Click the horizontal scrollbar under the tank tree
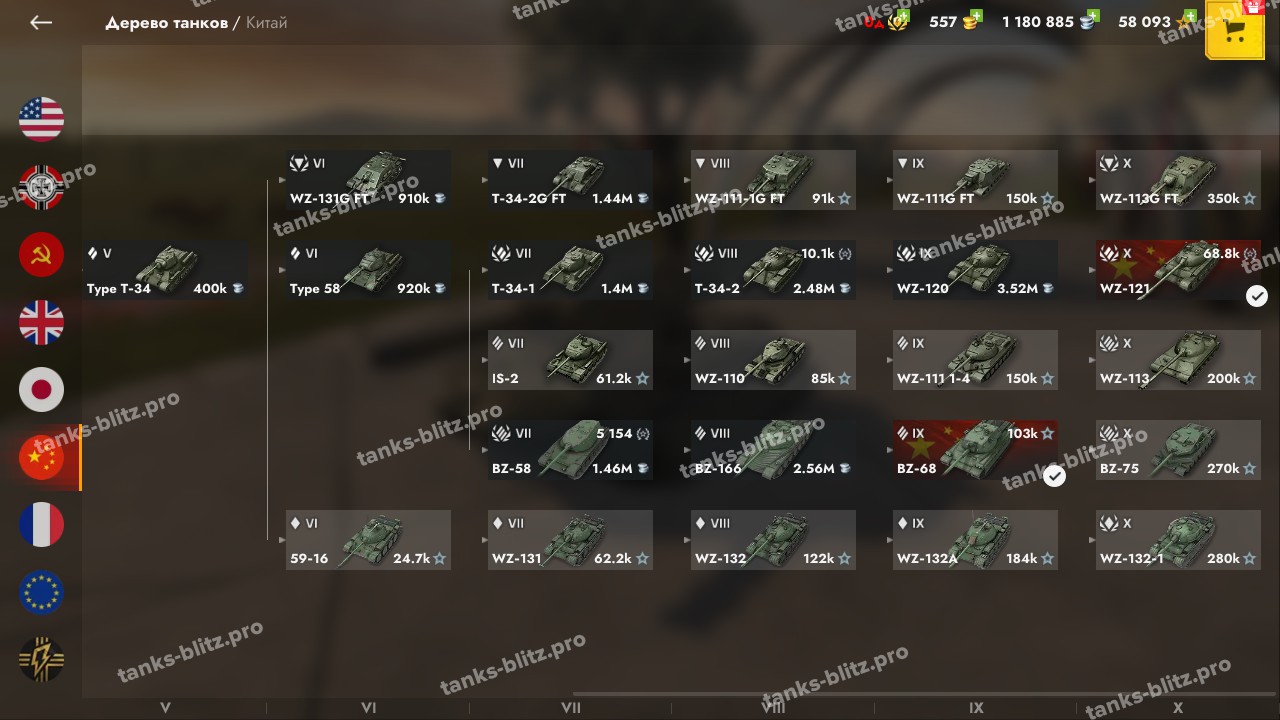Viewport: 1280px width, 720px height. [x=926, y=693]
